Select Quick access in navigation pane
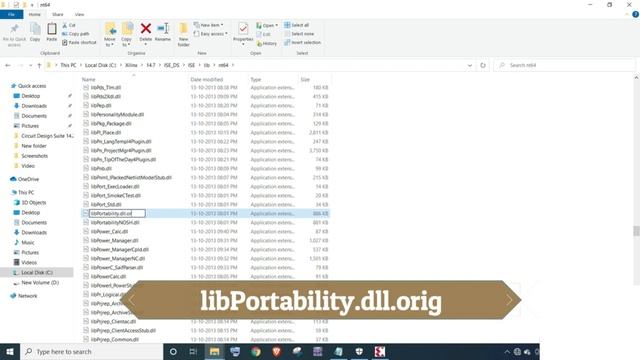 [32, 86]
